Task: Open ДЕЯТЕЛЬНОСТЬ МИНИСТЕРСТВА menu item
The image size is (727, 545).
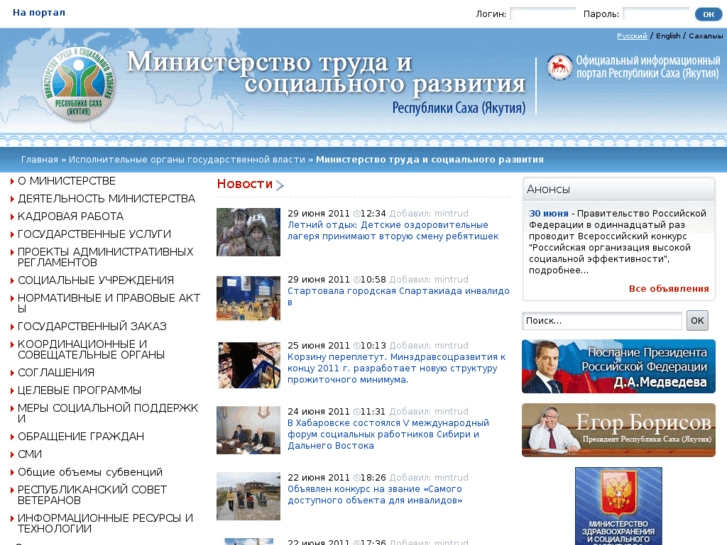Action: 106,199
